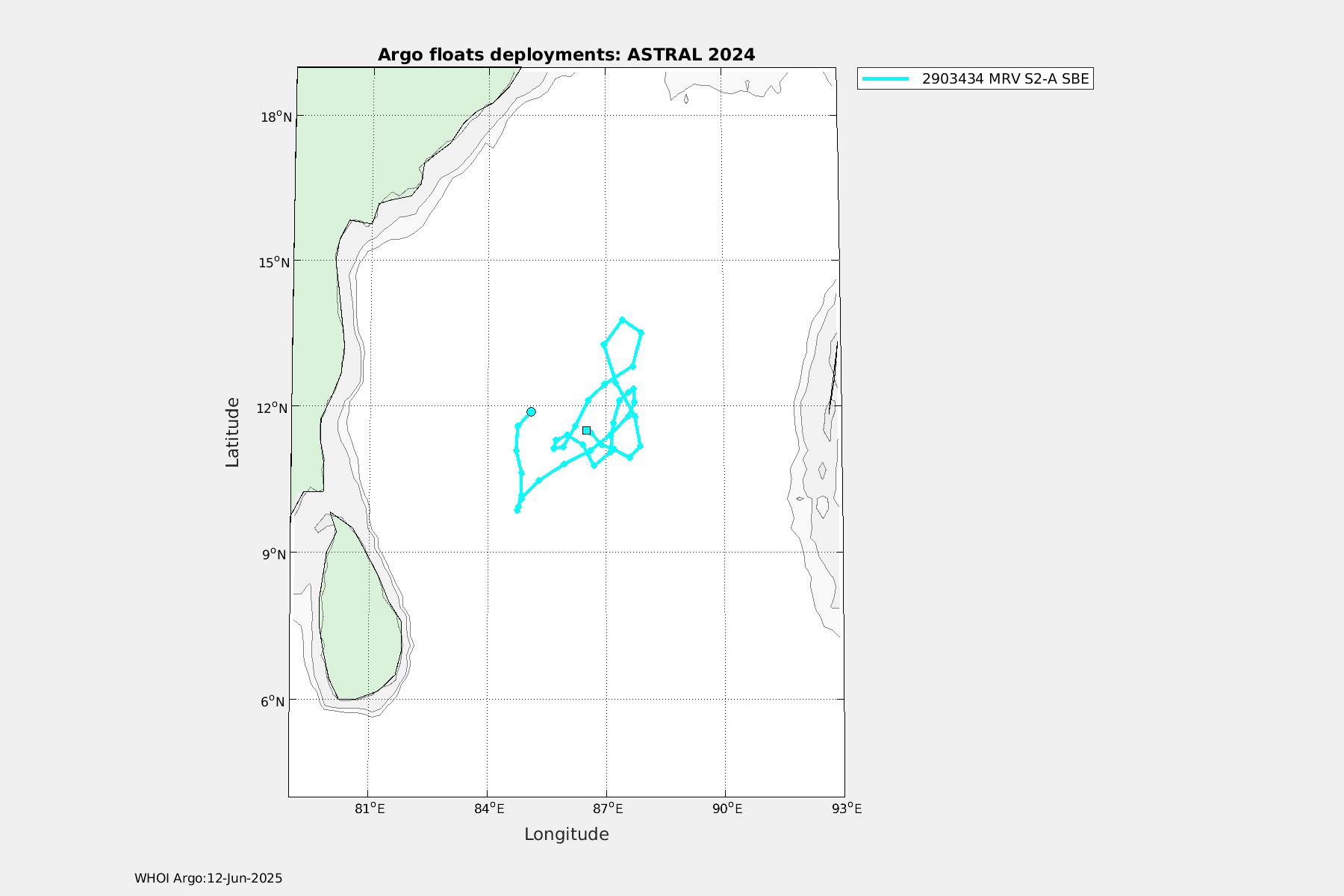Click the Latitude axis label
The height and width of the screenshot is (896, 1344).
point(232,432)
